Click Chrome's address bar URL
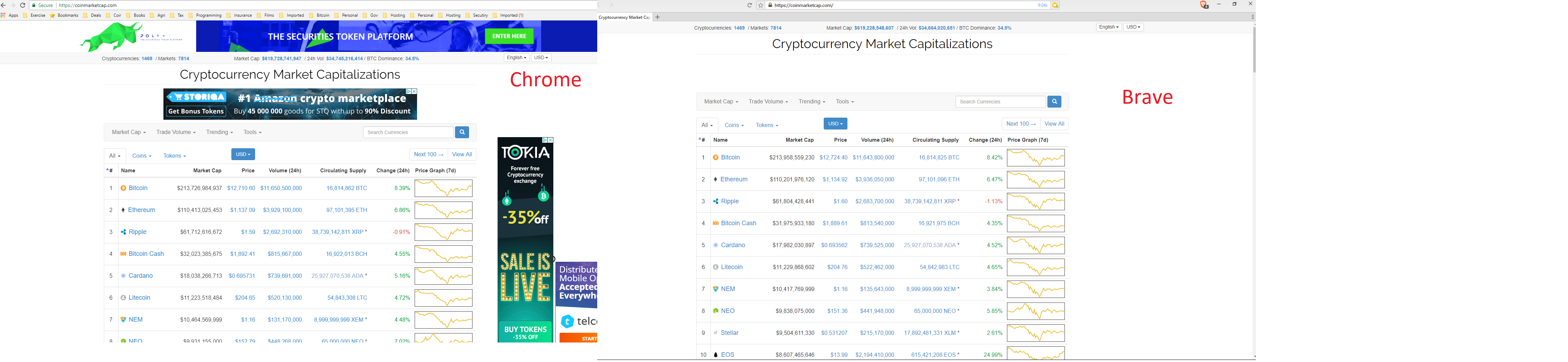 click(x=88, y=6)
